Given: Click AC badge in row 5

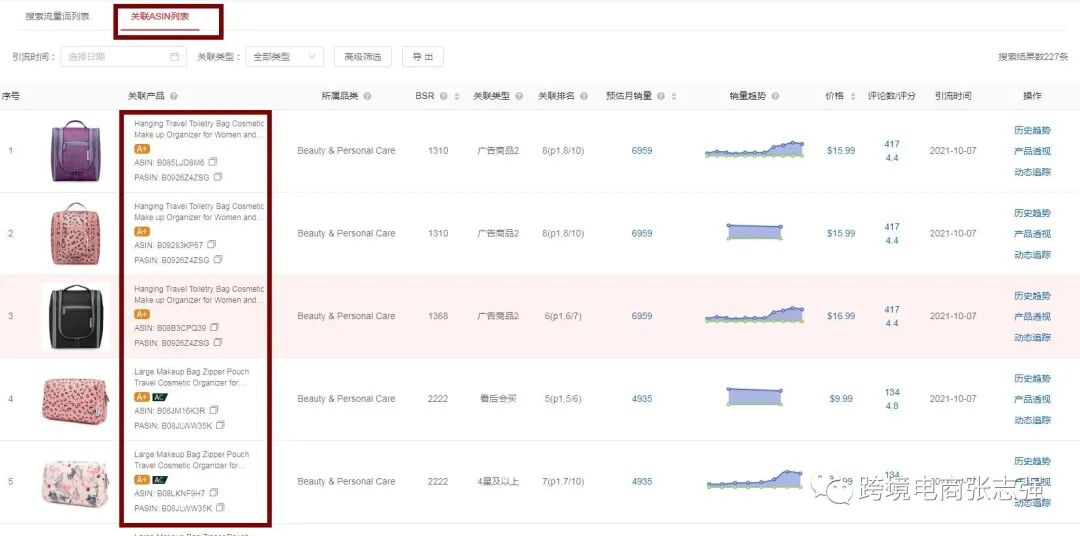Looking at the screenshot, I should coord(159,480).
